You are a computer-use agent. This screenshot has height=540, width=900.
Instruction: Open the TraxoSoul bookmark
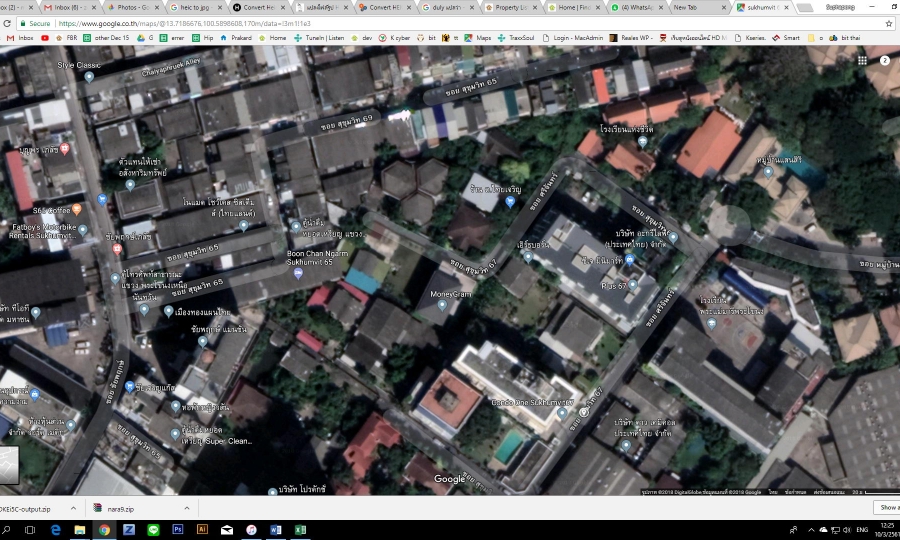(515, 38)
